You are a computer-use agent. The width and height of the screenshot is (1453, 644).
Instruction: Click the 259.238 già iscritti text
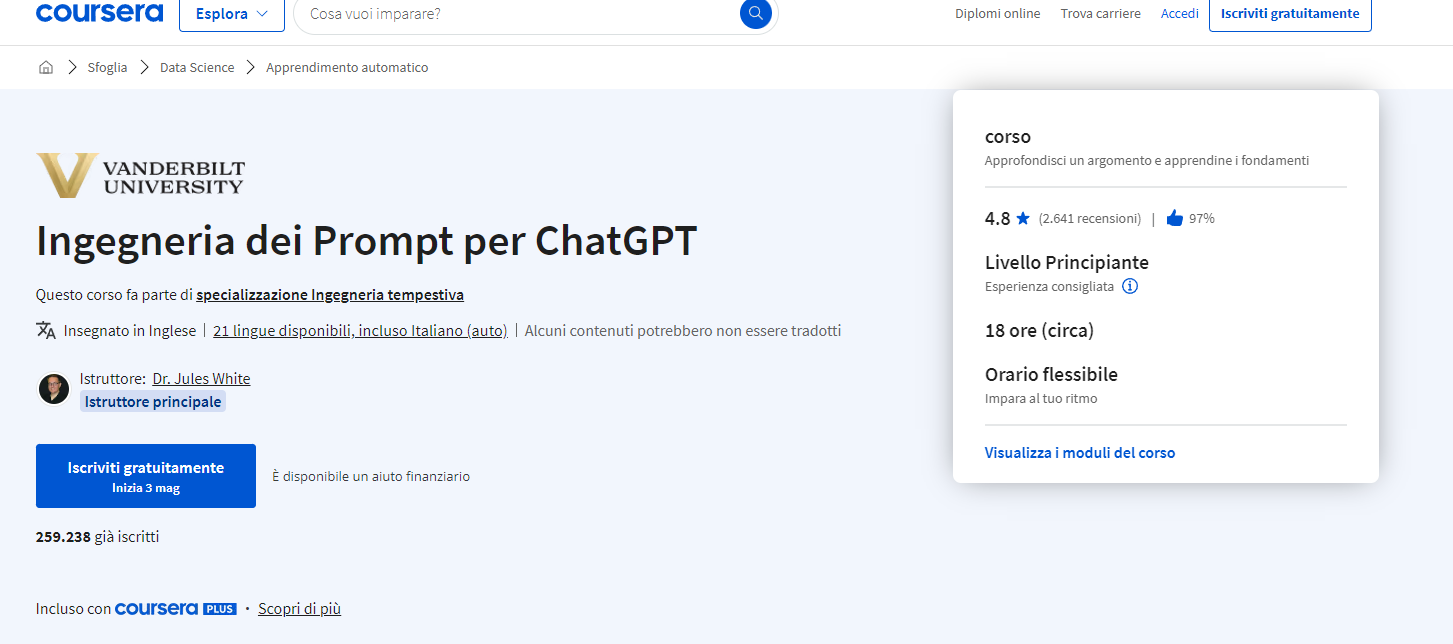point(97,537)
